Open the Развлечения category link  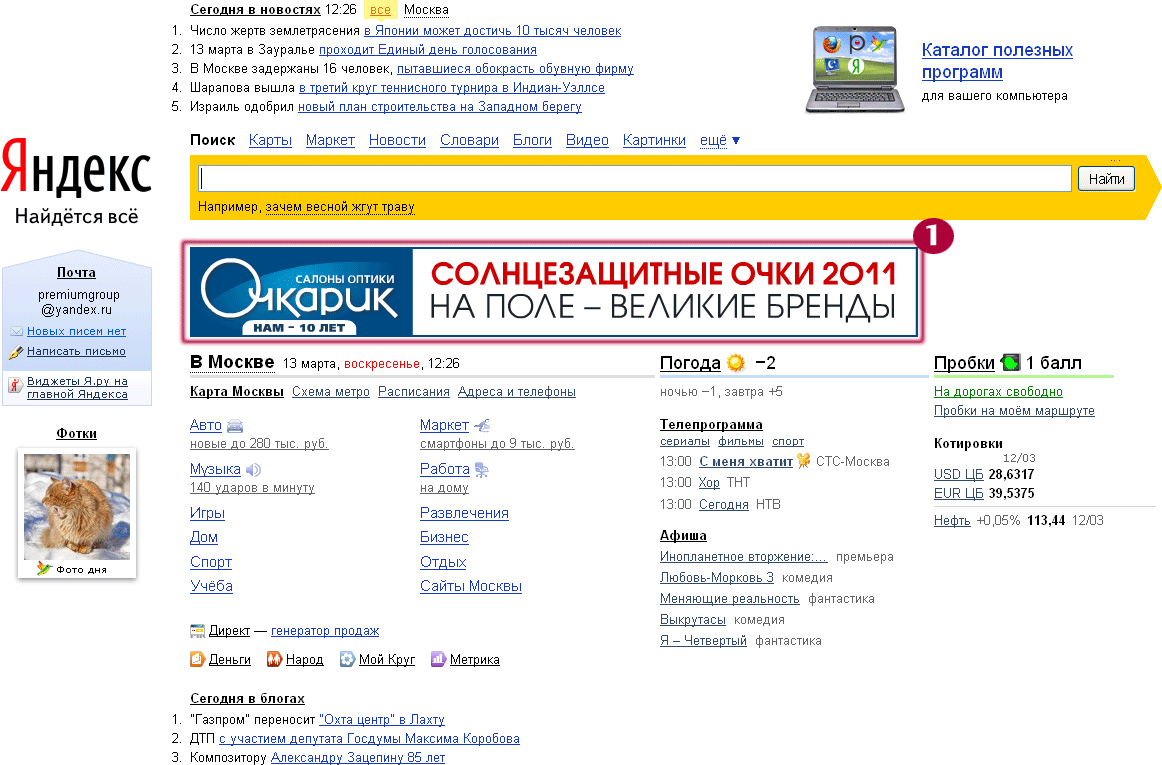(464, 513)
